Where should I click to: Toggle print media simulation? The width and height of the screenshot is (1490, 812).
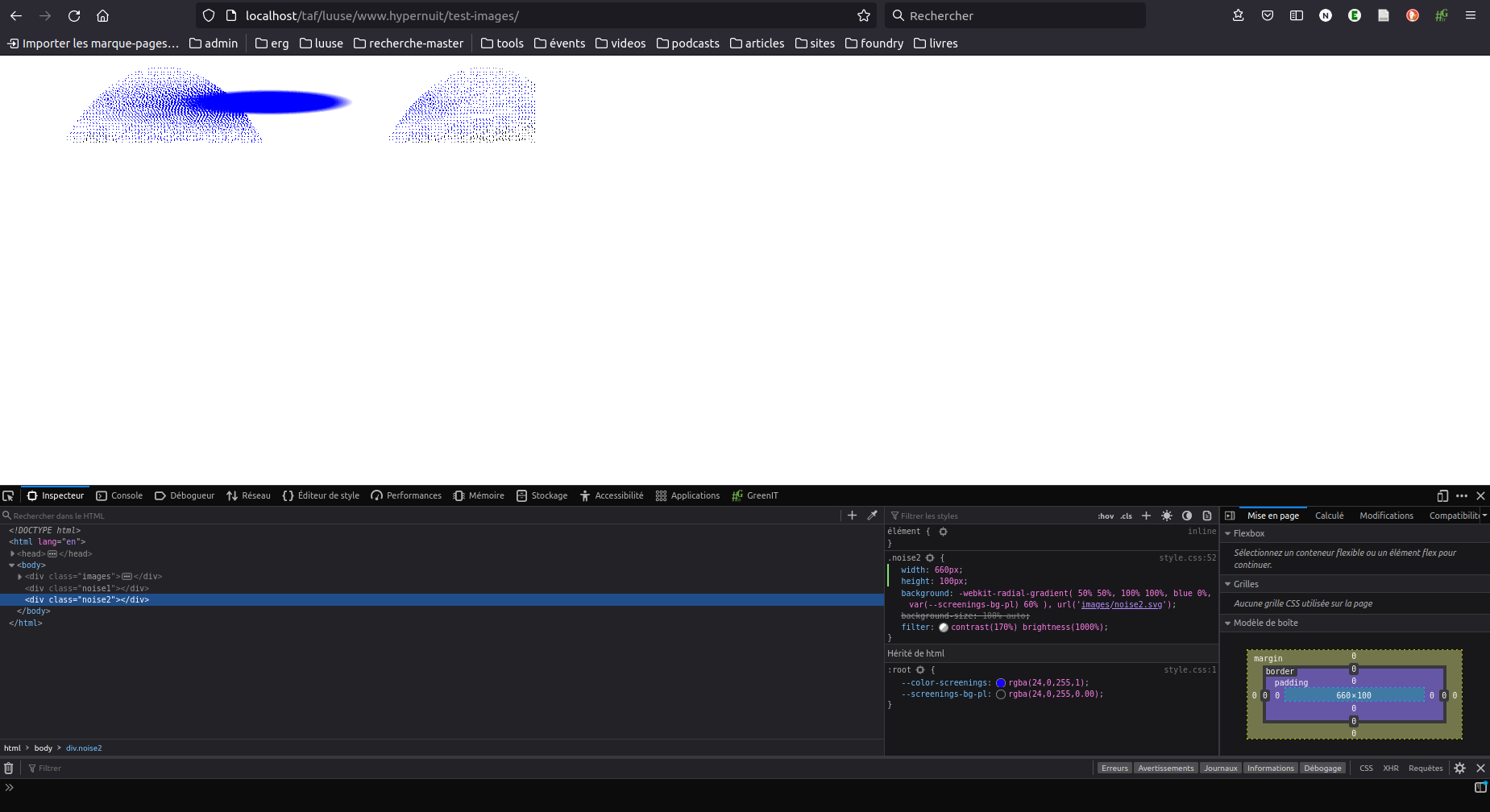tap(1207, 516)
